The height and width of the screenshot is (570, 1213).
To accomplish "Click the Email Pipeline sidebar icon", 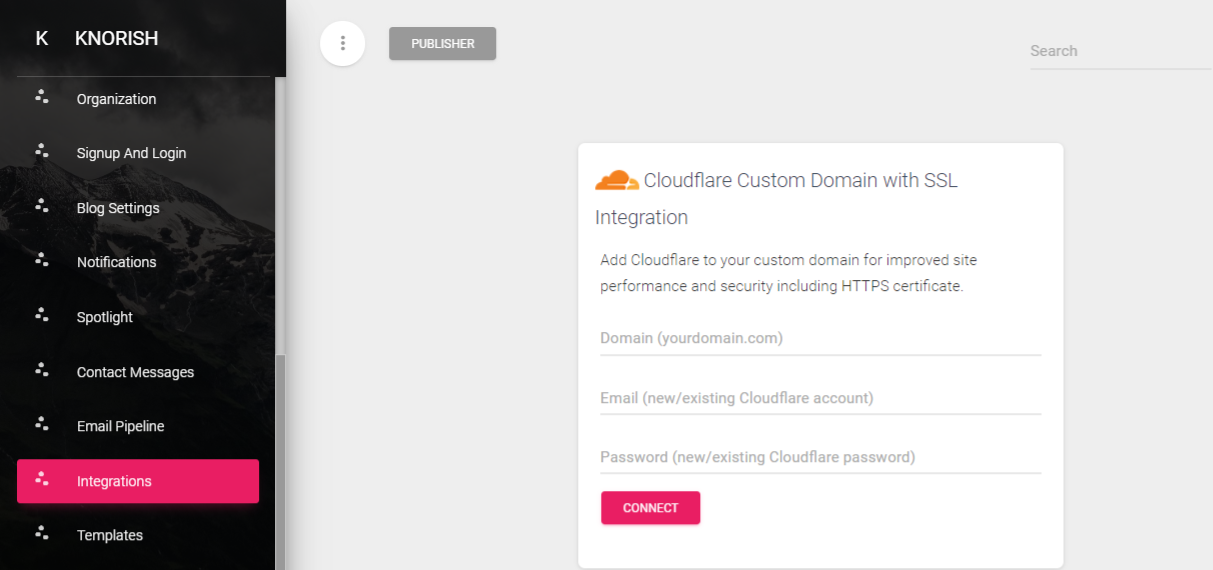I will 42,424.
